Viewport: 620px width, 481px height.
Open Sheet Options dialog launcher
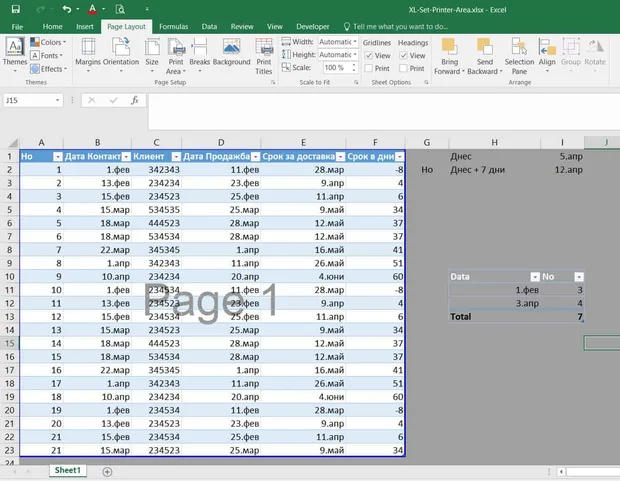tap(426, 82)
